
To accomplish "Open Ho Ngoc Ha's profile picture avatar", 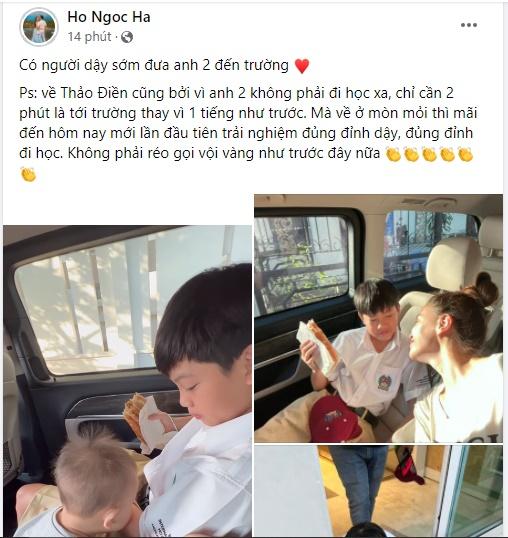I will point(39,27).
